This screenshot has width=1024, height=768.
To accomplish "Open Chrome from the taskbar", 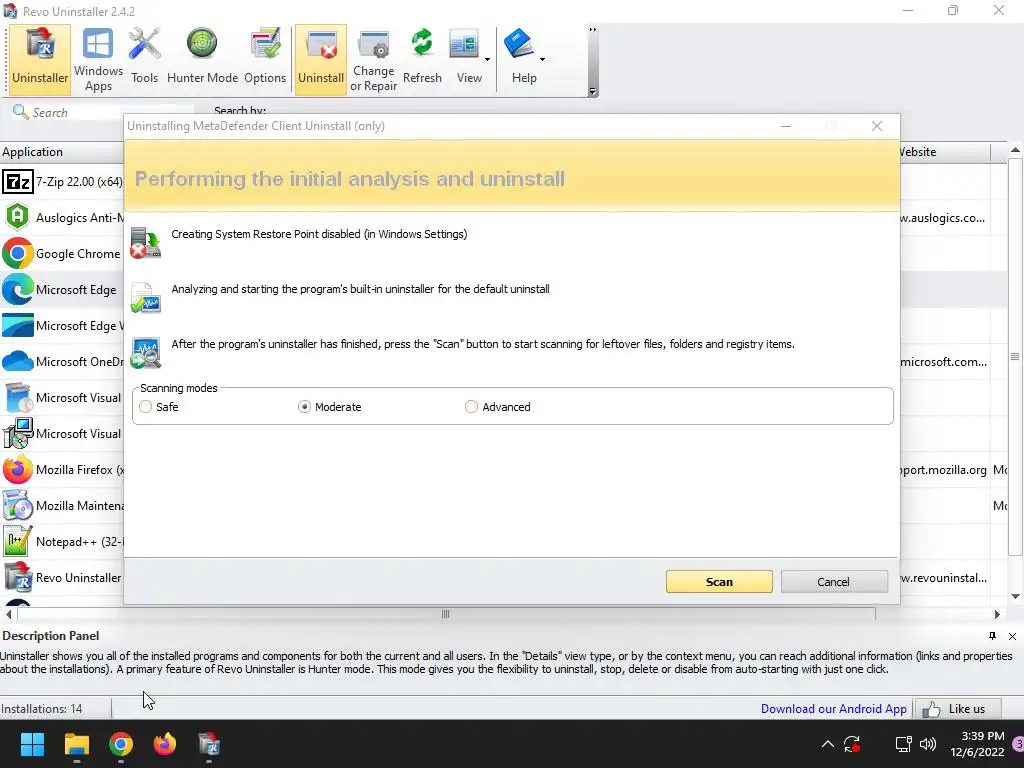I will click(x=121, y=744).
